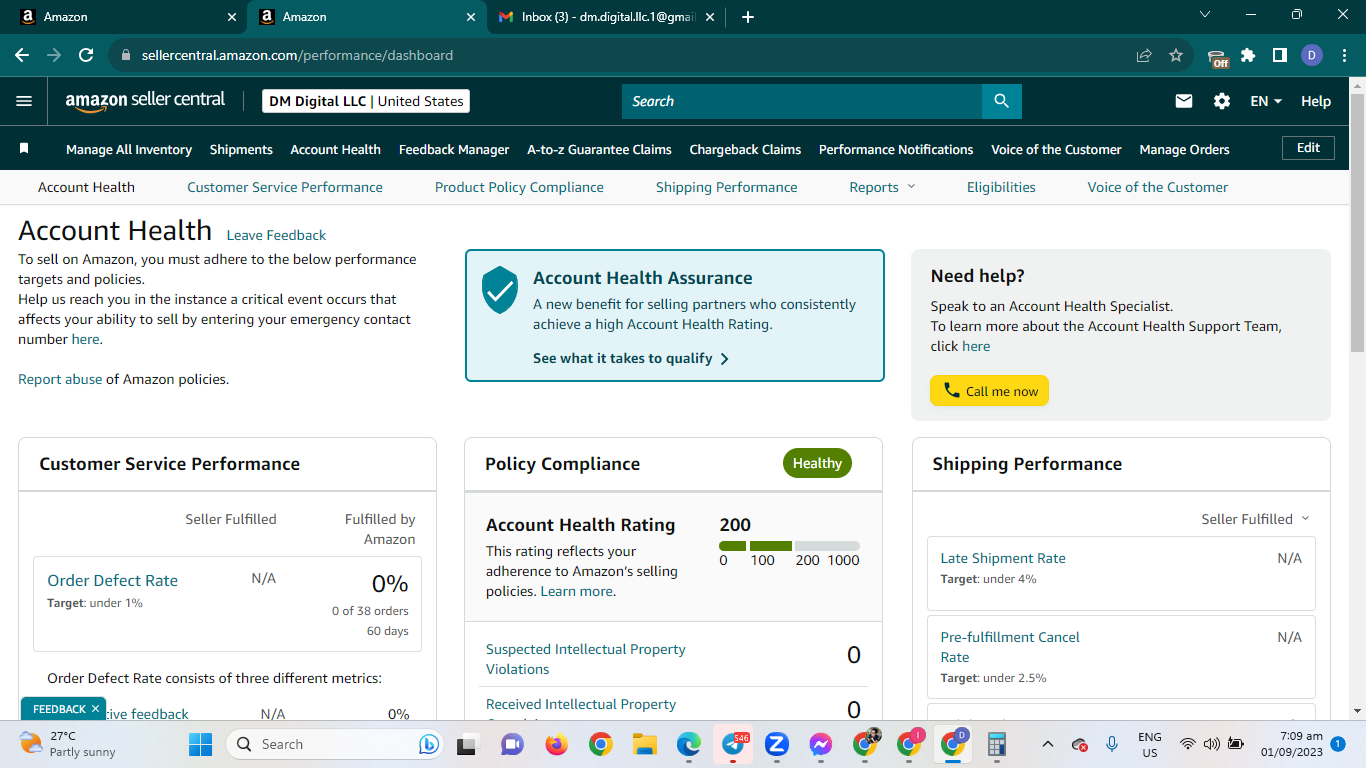The width and height of the screenshot is (1366, 768).
Task: Click the bookmark icon in the favorites bar
Action: tap(24, 148)
